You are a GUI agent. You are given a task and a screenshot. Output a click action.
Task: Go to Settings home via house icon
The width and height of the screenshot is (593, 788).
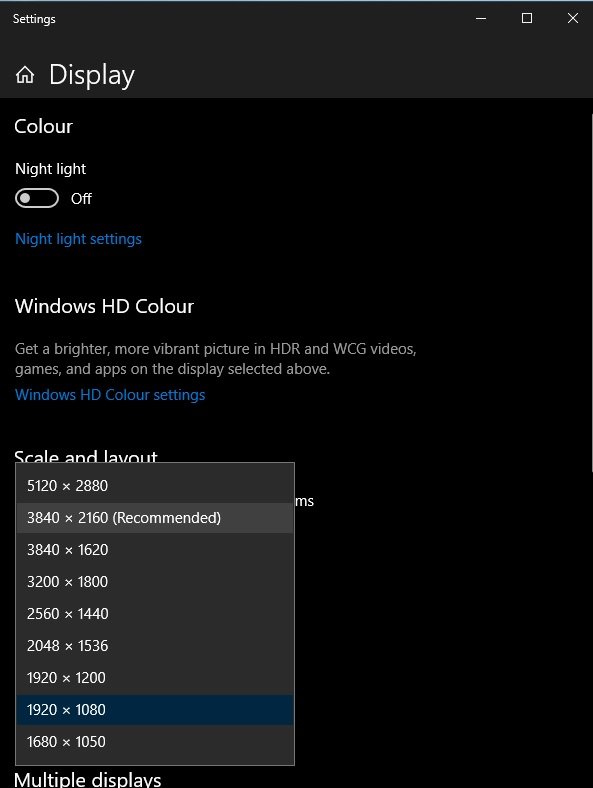[x=25, y=75]
